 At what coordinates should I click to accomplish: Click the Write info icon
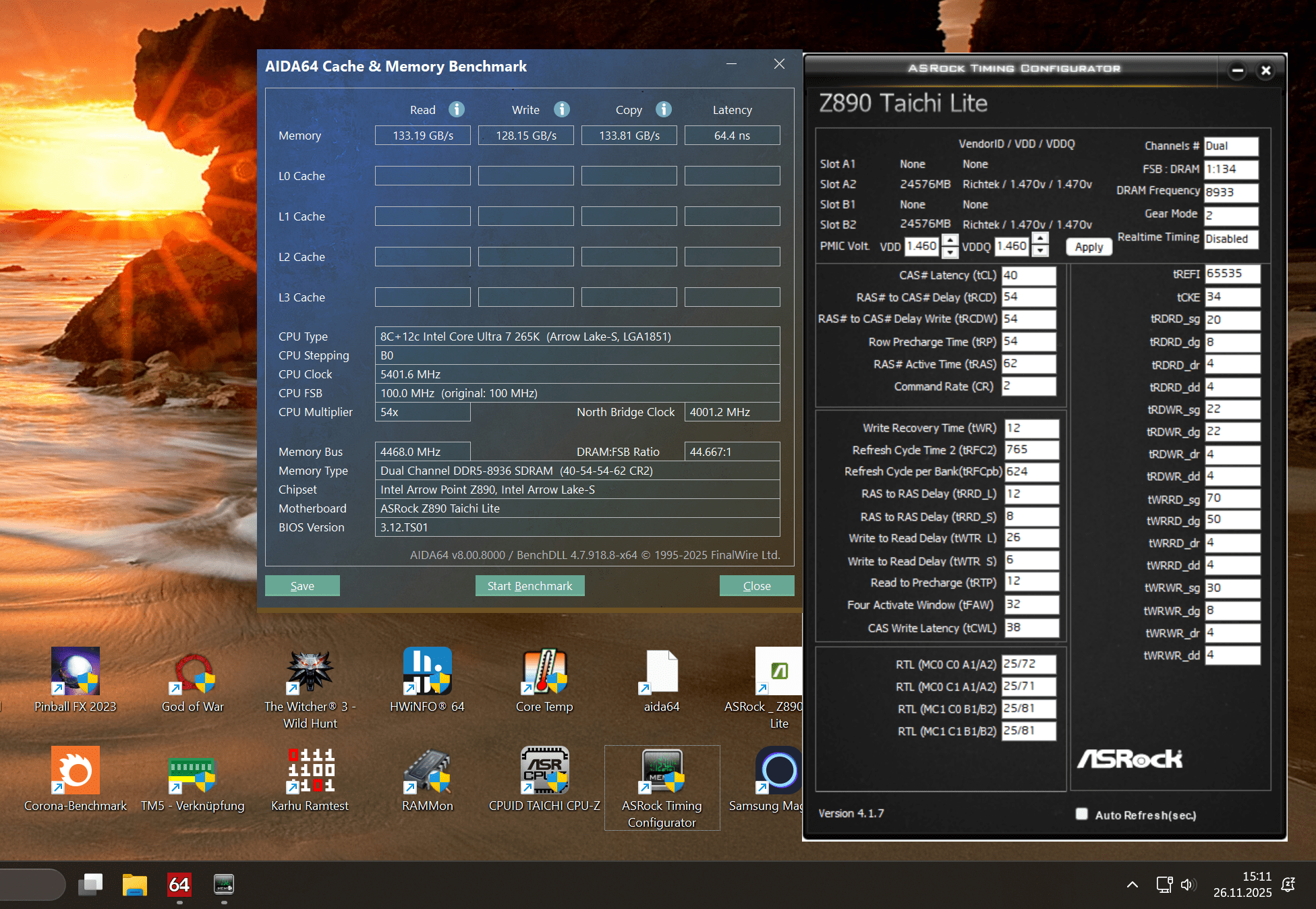click(562, 109)
